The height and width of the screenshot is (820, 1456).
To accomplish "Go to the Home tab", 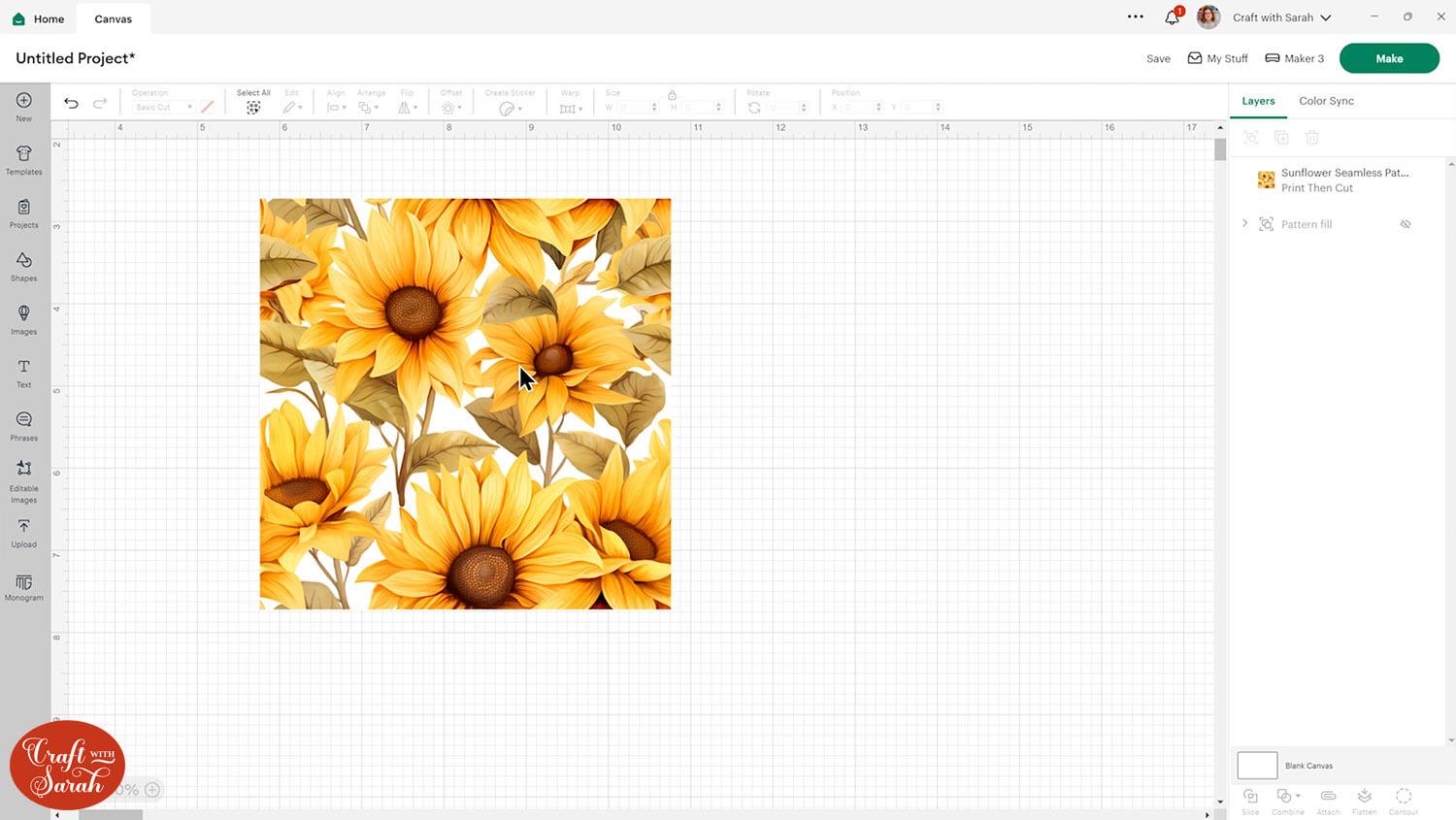I will (39, 18).
